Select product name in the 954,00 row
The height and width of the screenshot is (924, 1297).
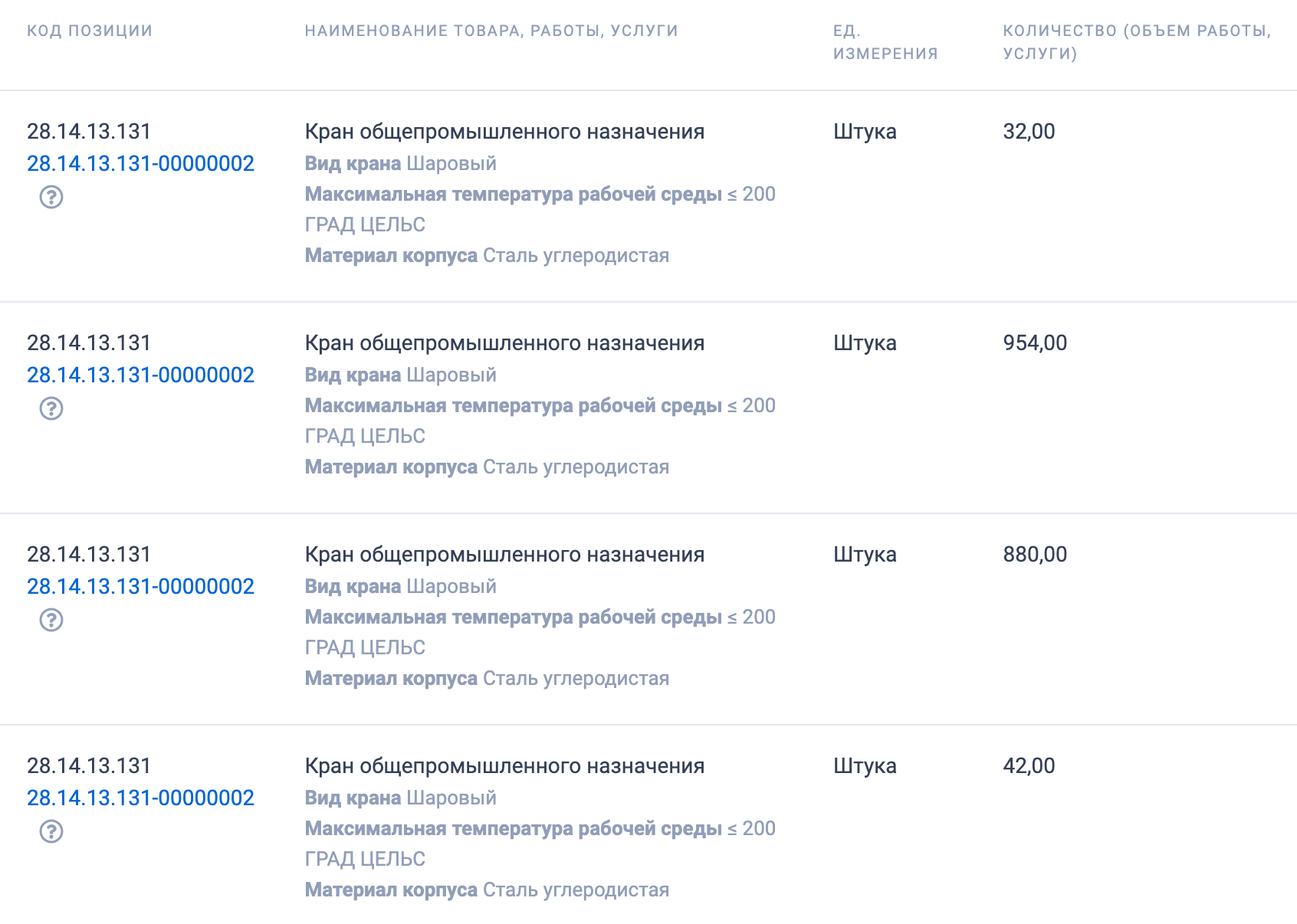click(504, 343)
